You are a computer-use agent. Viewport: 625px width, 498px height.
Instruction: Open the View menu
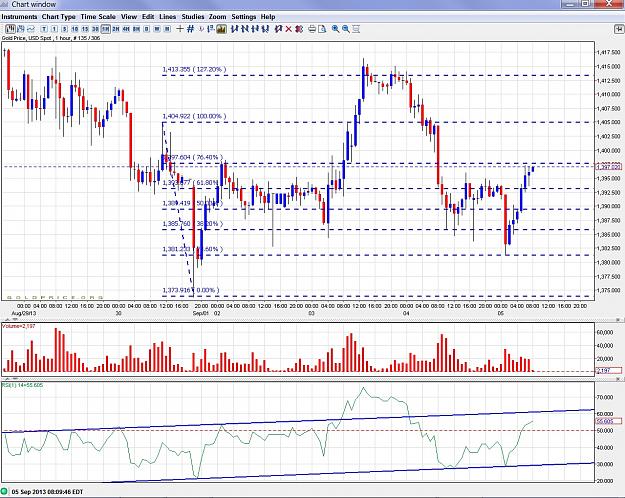[x=129, y=17]
